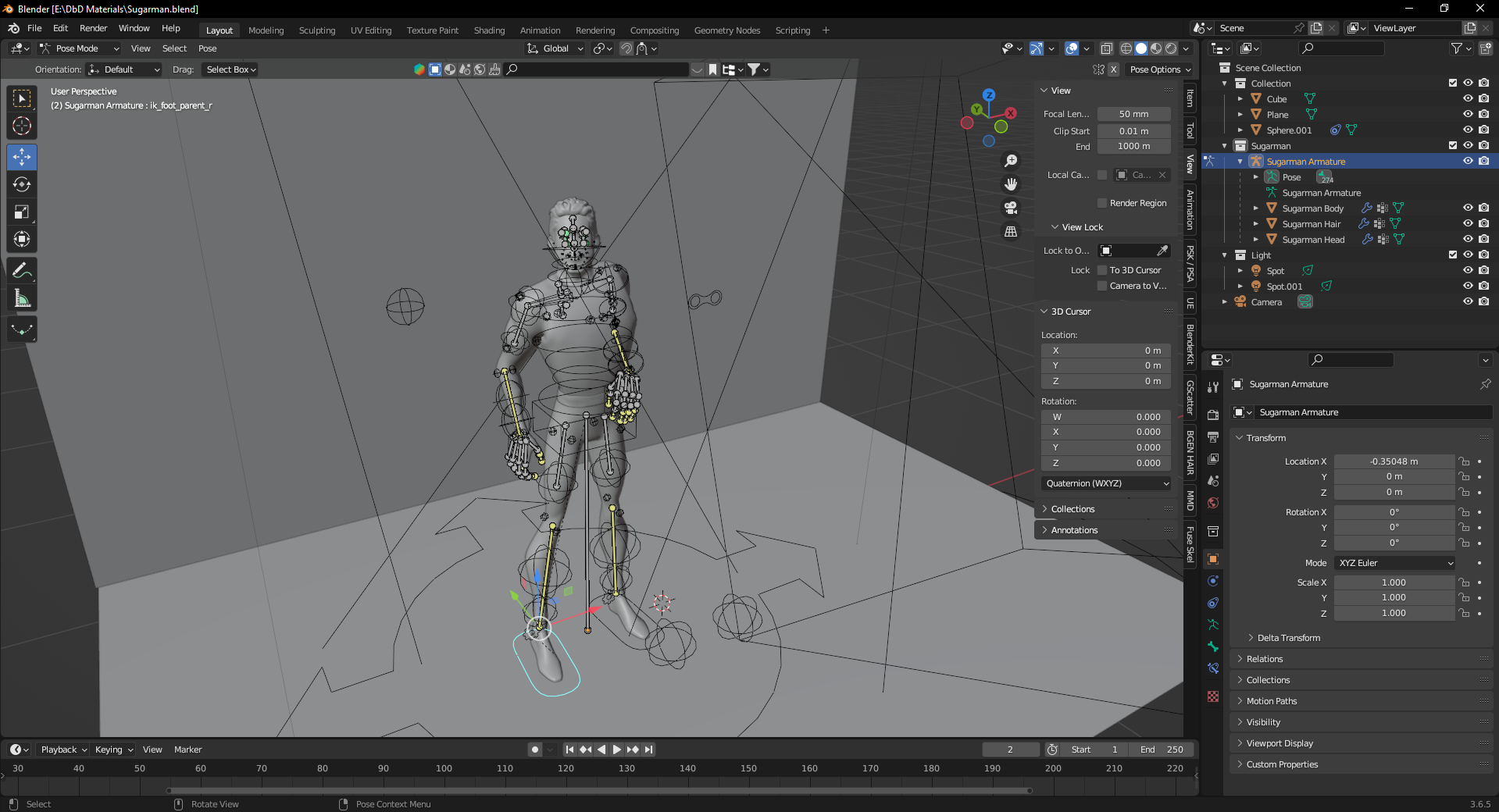Activate the Scale tool
The height and width of the screenshot is (812, 1499).
(x=22, y=212)
